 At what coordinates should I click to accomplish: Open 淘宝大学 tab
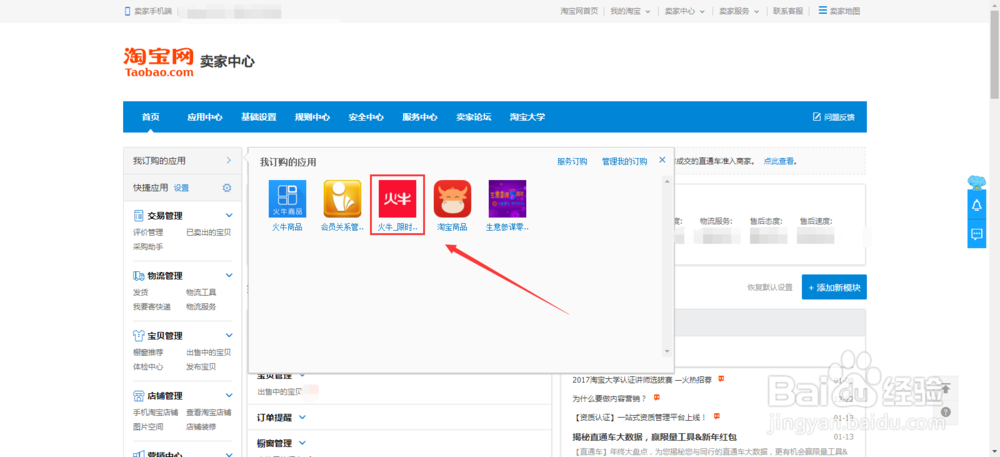click(527, 117)
